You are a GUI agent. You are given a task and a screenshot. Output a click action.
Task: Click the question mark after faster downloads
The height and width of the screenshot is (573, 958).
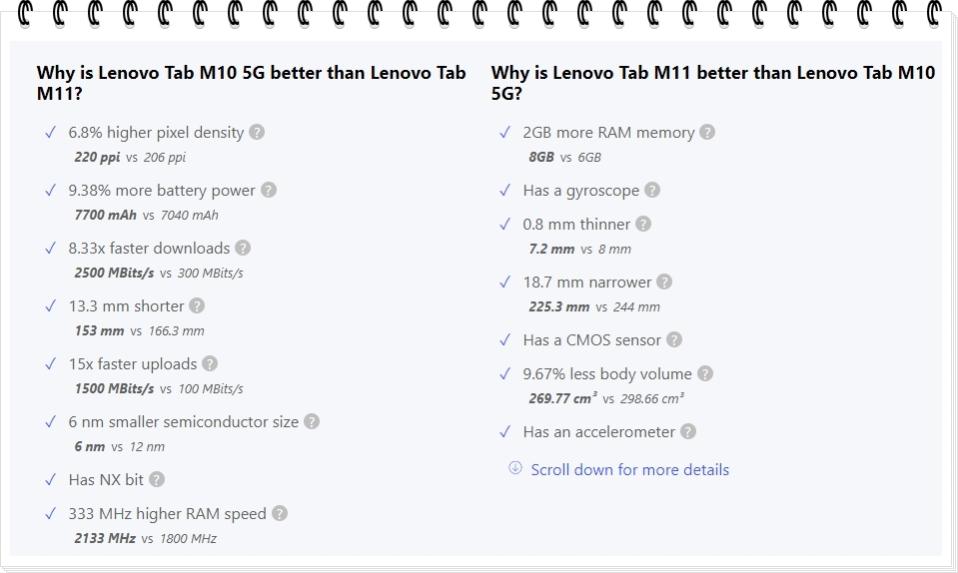(x=243, y=248)
